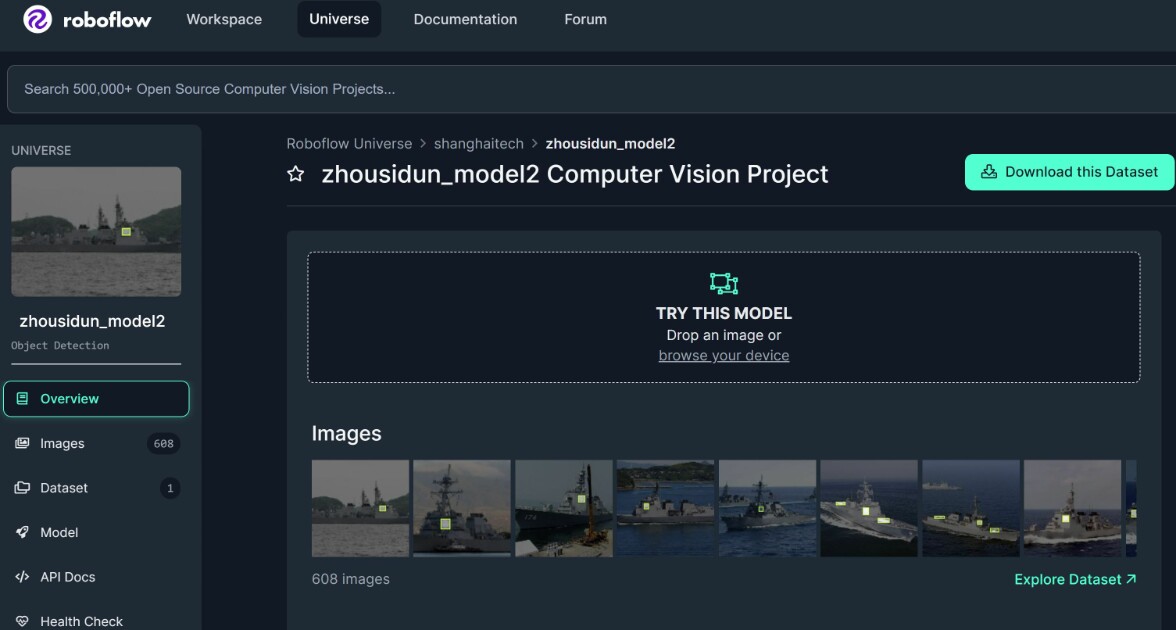Viewport: 1176px width, 630px height.
Task: Star the zhousidun_model2 project
Action: (296, 174)
